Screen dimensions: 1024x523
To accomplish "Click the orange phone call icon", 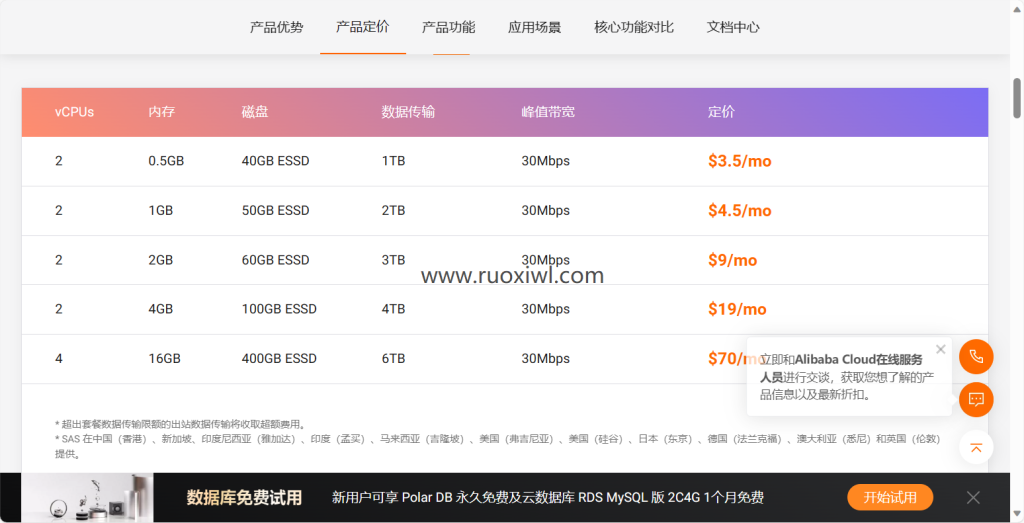I will point(976,357).
